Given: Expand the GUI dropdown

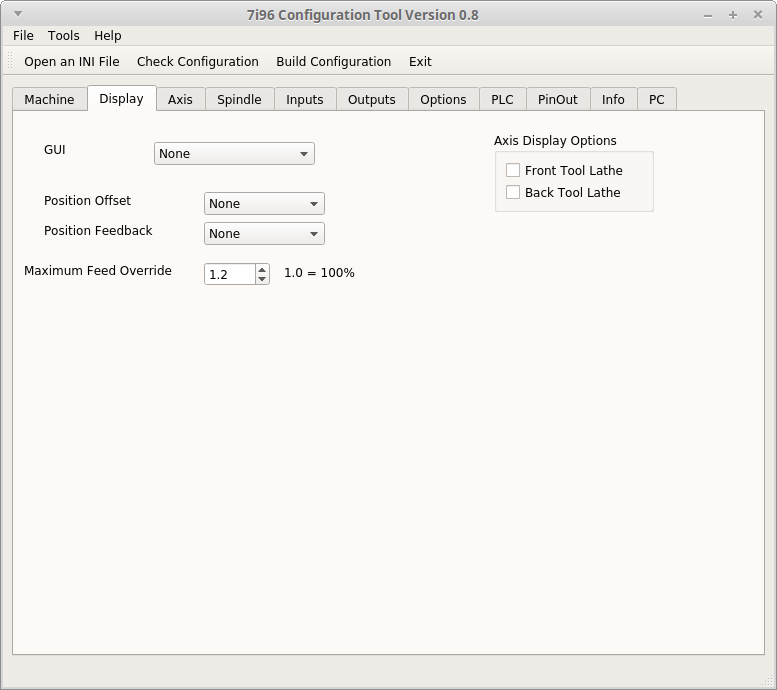Looking at the screenshot, I should click(234, 154).
